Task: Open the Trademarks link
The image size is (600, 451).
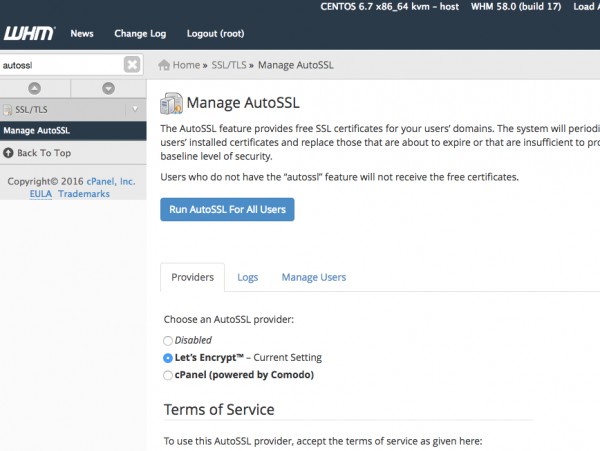Action: tap(84, 194)
